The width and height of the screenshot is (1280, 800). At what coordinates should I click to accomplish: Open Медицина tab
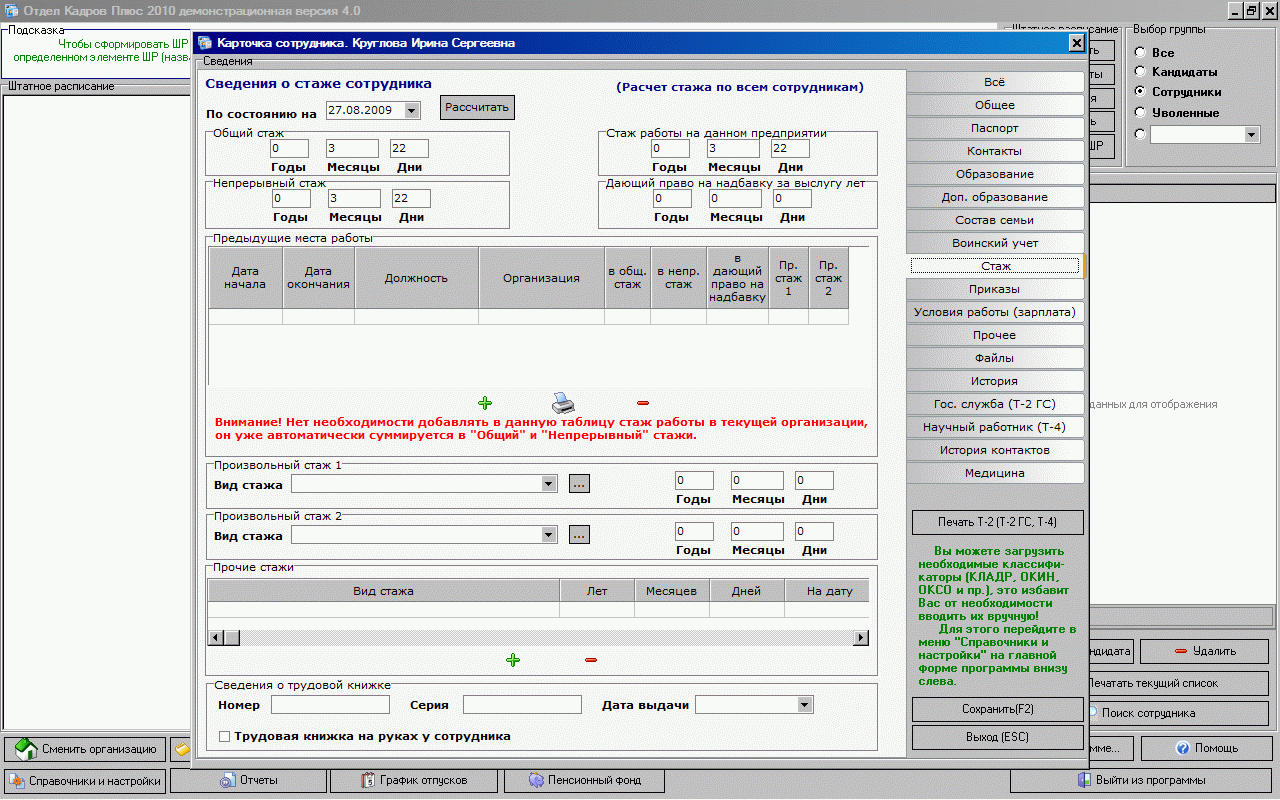point(995,473)
